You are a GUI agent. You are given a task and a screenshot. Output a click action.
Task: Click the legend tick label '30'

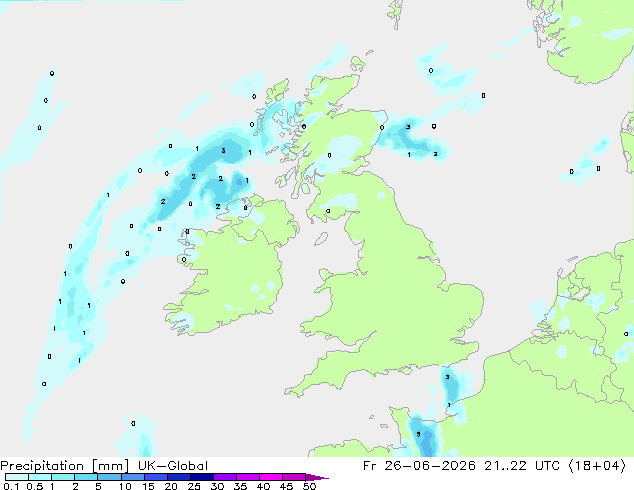click(217, 486)
